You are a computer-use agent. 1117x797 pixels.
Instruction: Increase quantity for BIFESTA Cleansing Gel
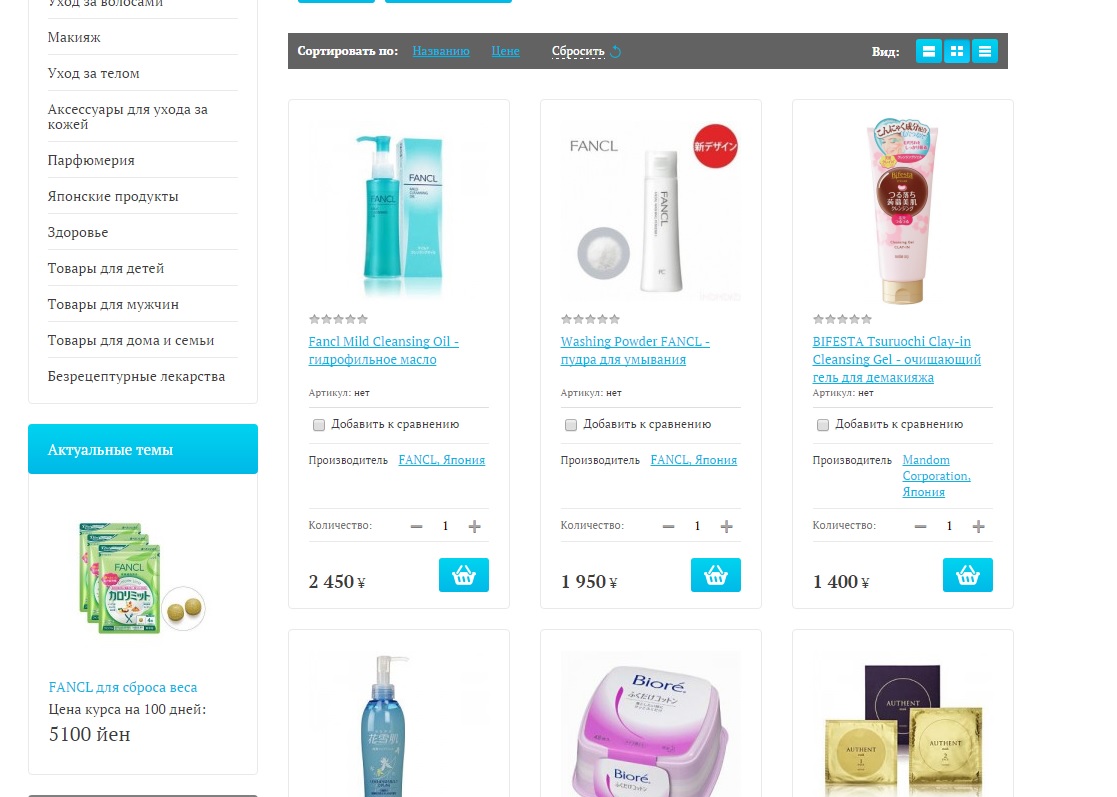(x=978, y=526)
